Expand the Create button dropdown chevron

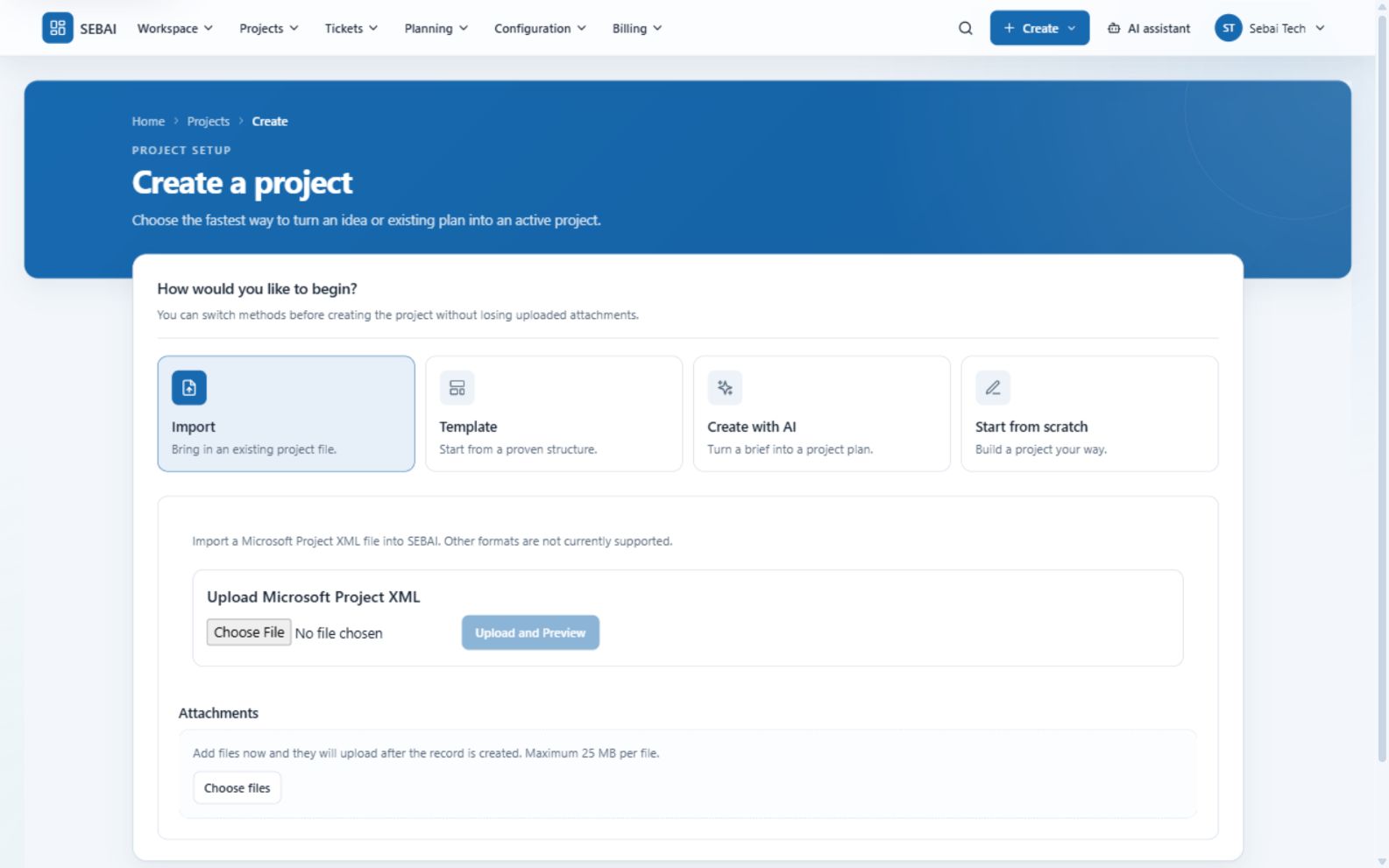point(1072,28)
